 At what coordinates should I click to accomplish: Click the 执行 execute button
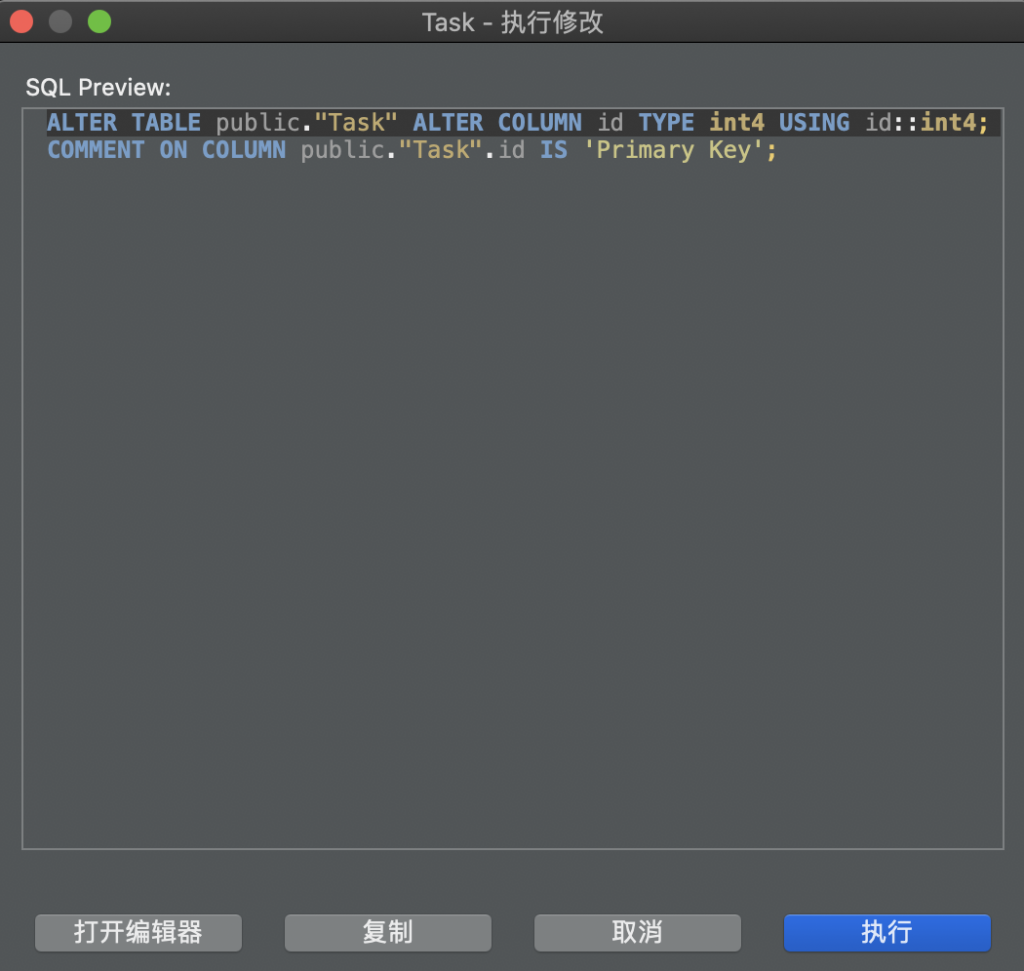[x=887, y=932]
